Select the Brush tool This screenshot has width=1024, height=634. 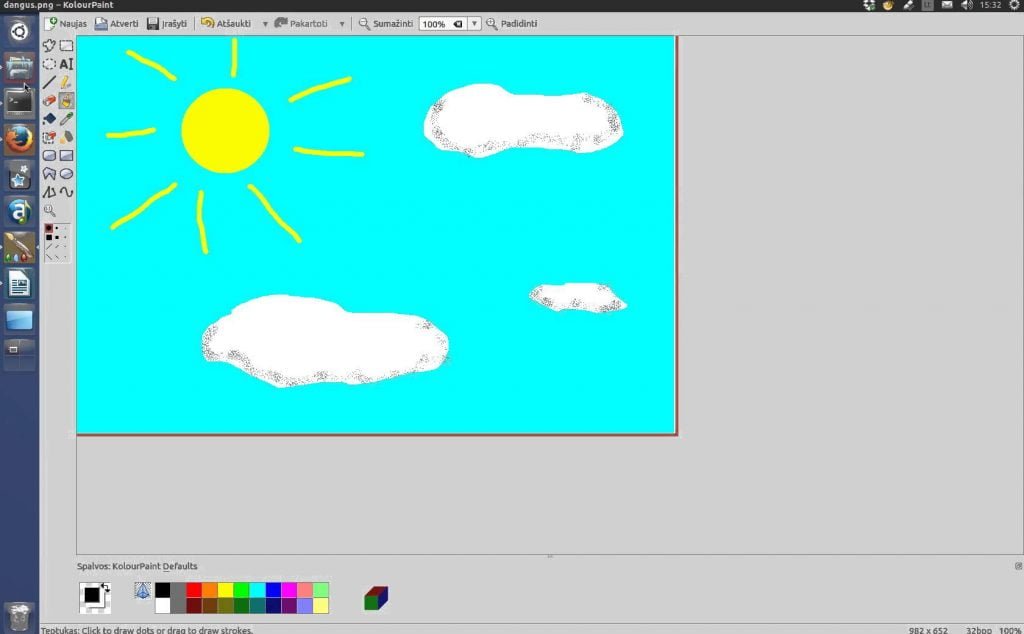[x=67, y=101]
